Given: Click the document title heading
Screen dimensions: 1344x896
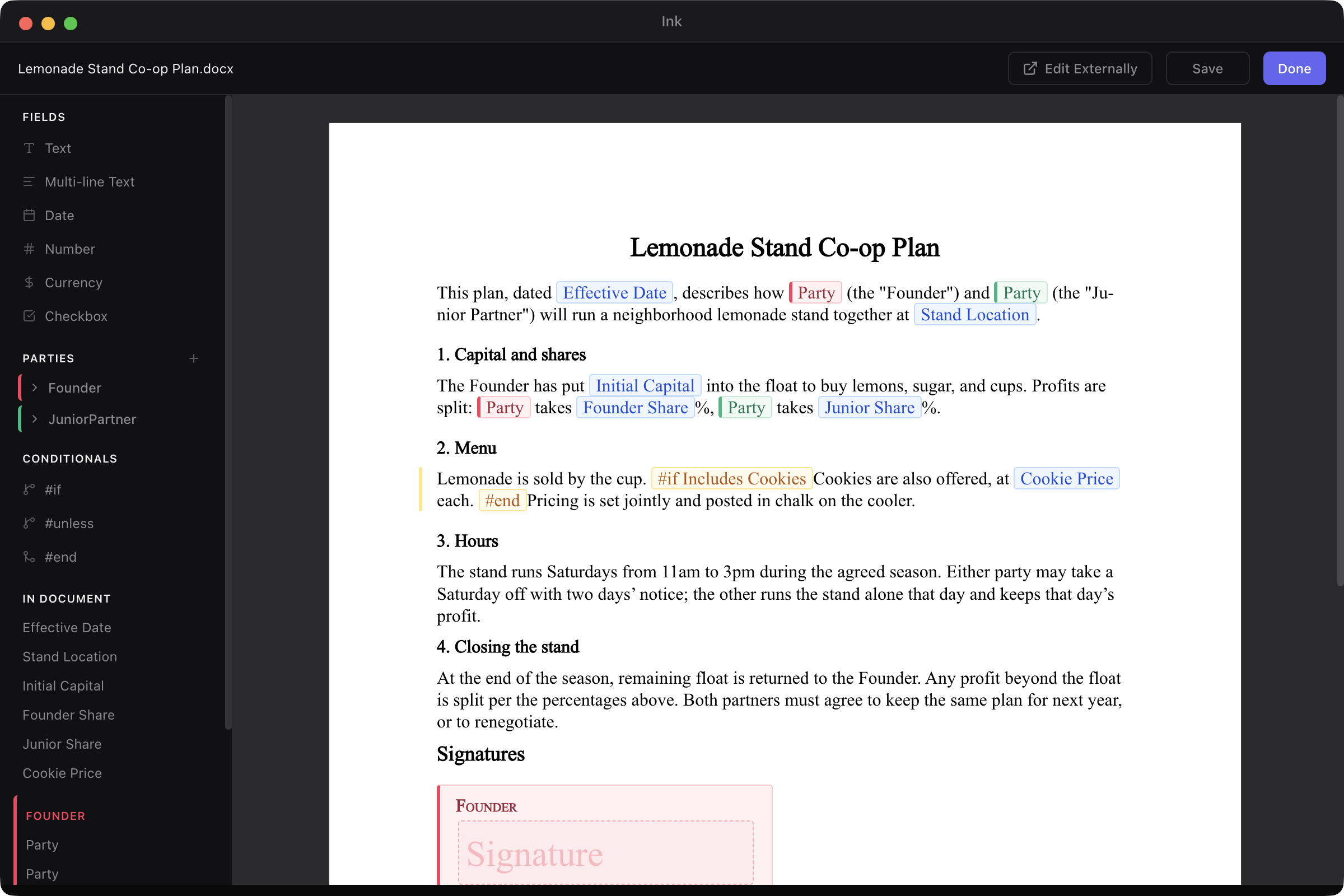Looking at the screenshot, I should point(785,248).
